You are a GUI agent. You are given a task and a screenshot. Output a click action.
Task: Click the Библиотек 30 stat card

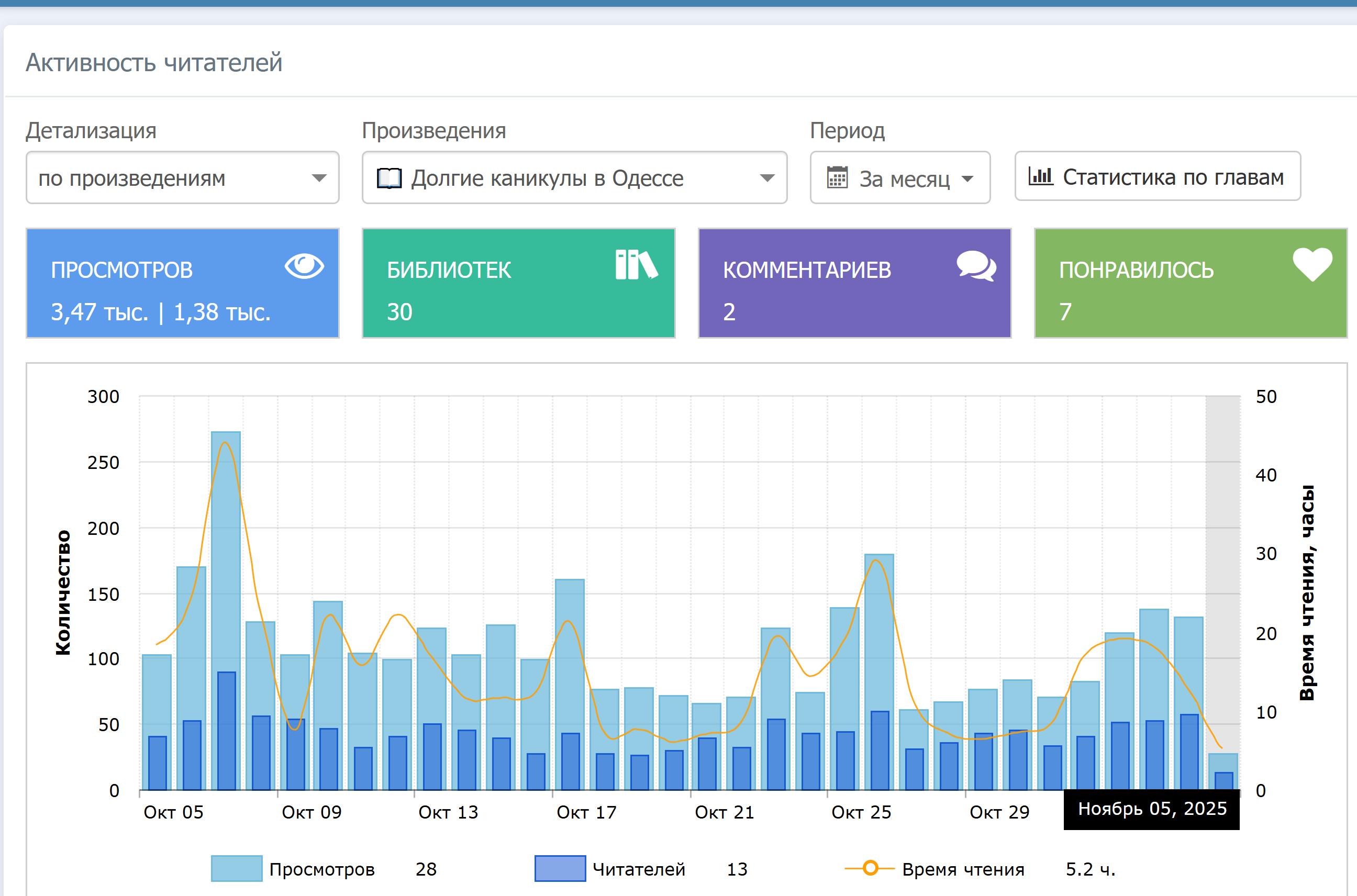518,284
